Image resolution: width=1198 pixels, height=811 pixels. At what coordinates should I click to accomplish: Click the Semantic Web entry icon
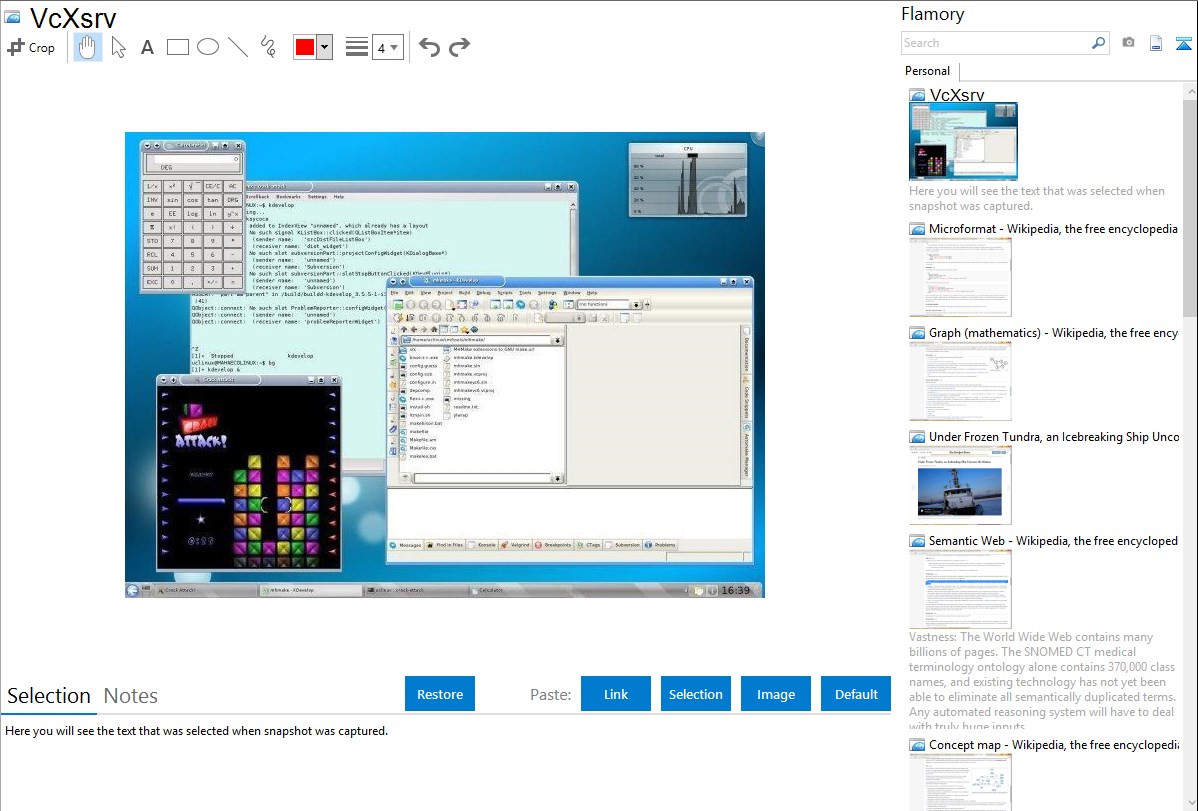tap(917, 540)
